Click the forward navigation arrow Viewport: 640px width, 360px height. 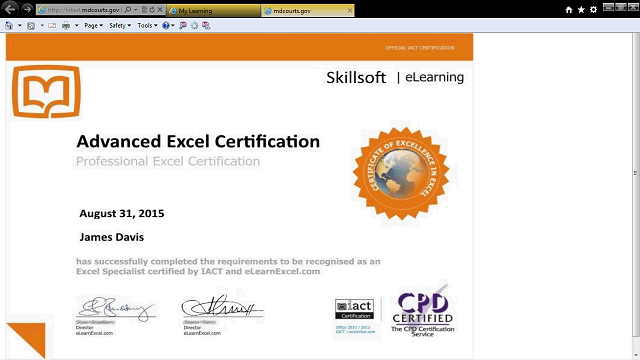[x=27, y=9]
